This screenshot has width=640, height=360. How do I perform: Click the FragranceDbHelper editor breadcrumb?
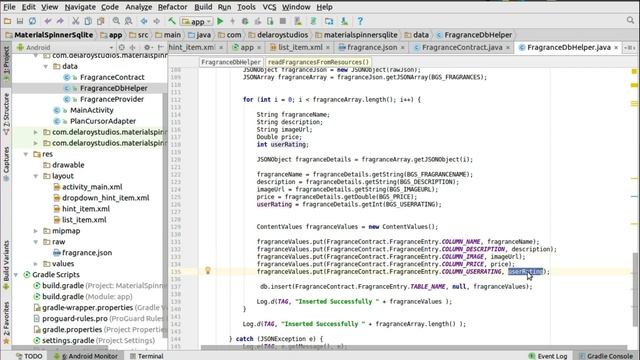coord(231,62)
